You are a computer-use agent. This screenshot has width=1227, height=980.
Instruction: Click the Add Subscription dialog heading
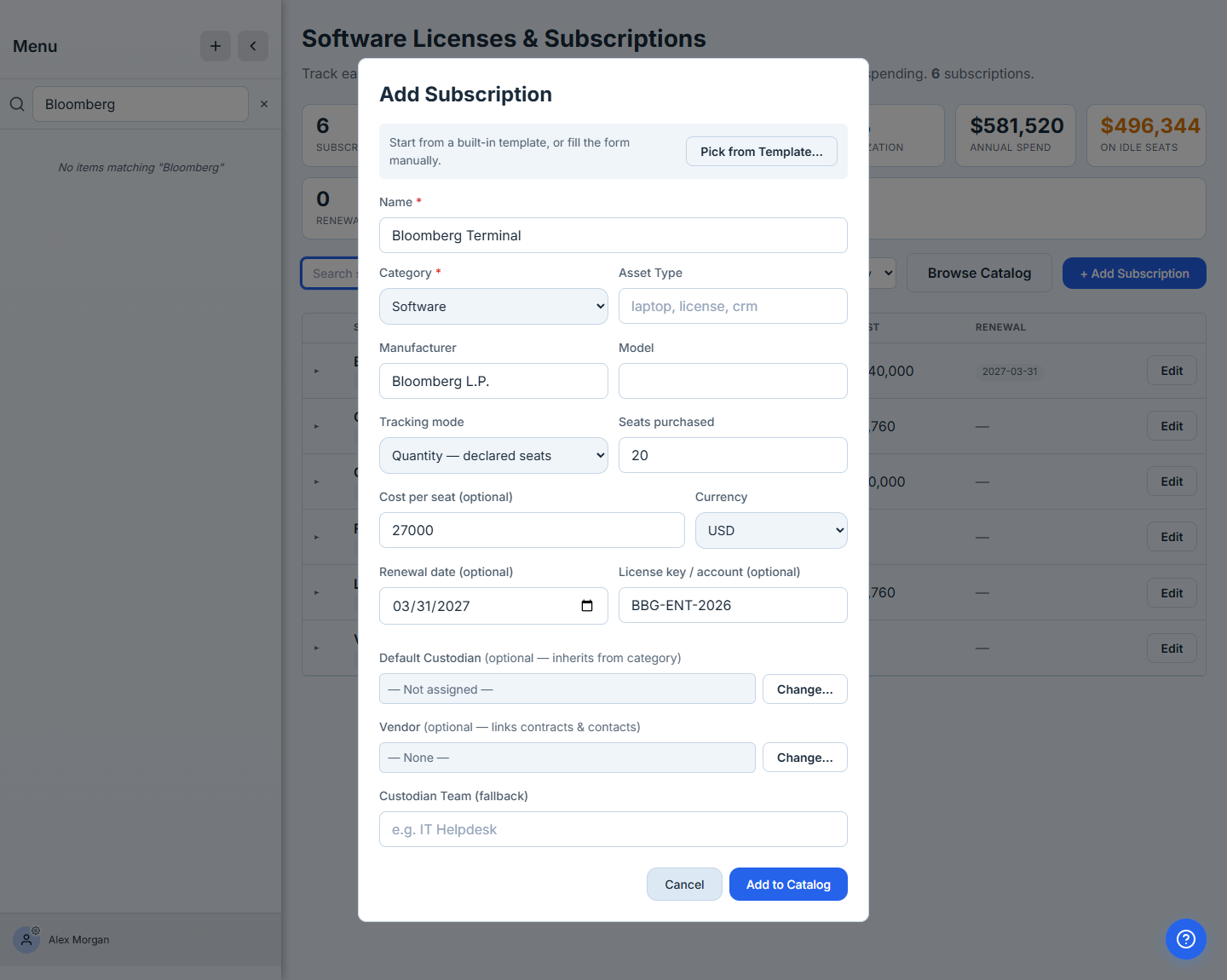pos(465,95)
